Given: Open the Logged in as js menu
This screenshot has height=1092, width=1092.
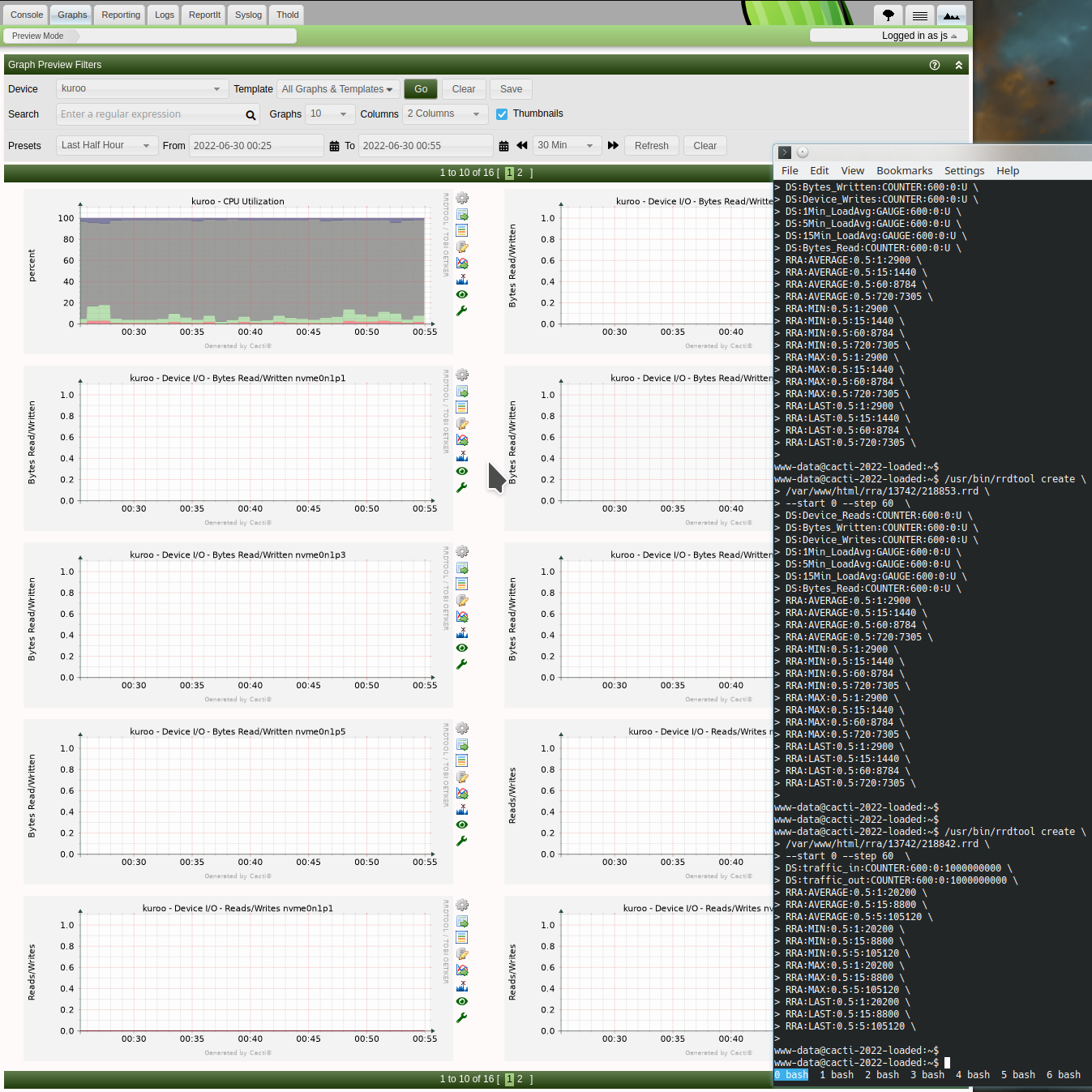Looking at the screenshot, I should (x=889, y=36).
